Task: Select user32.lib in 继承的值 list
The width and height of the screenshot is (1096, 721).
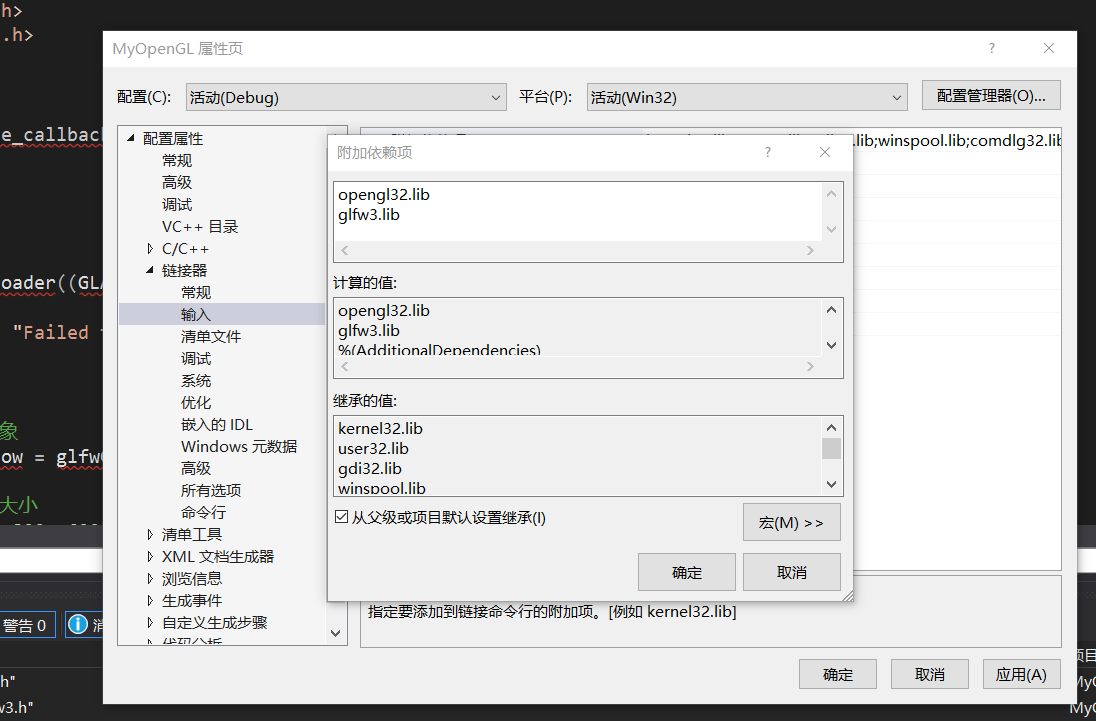Action: click(x=373, y=449)
